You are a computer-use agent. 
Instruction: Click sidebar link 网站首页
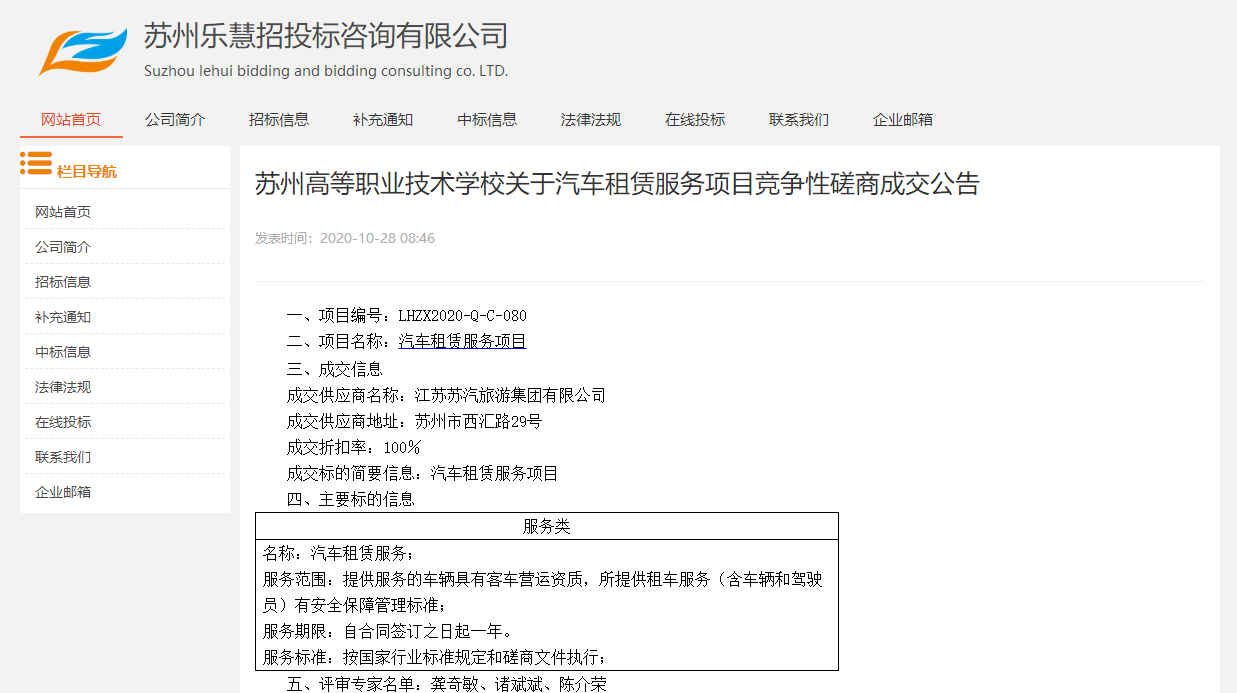coord(63,212)
